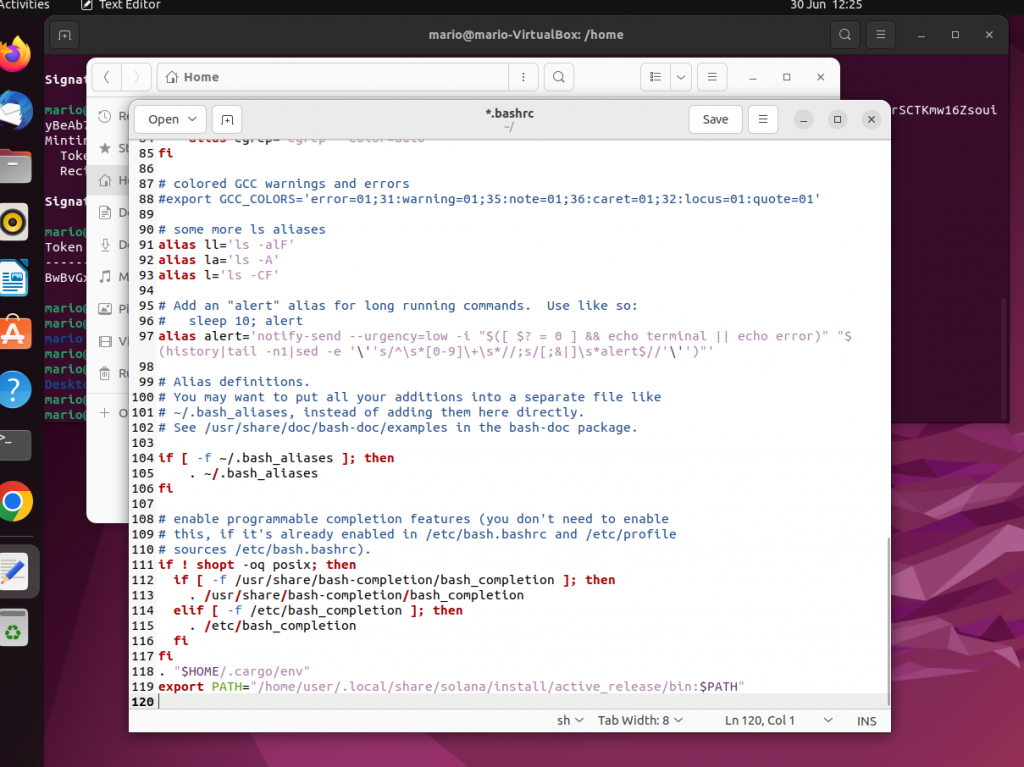Open the Tab Width: 8 dropdown
Viewport: 1024px width, 767px height.
pyautogui.click(x=640, y=720)
